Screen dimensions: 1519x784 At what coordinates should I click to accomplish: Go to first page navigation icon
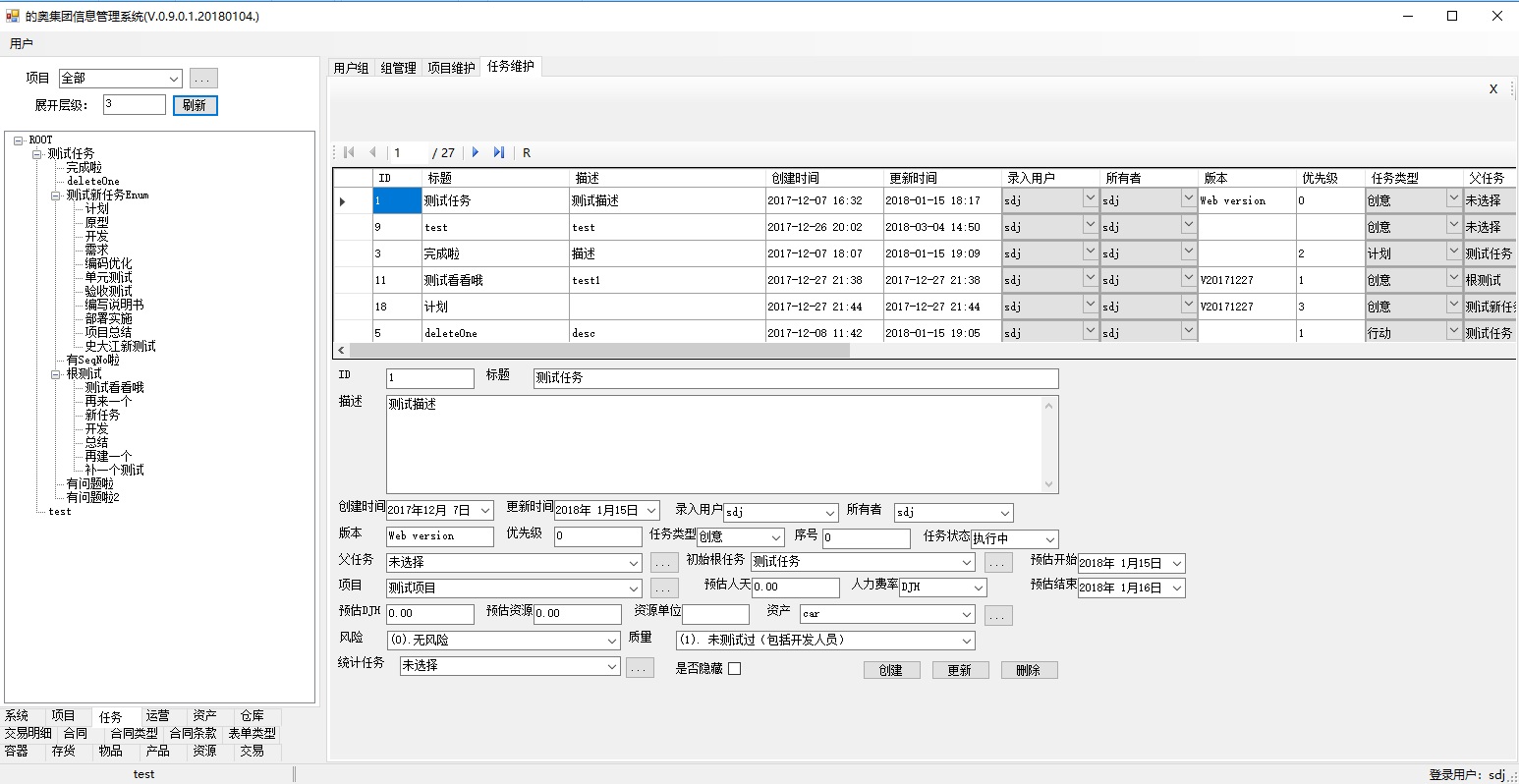coord(349,152)
